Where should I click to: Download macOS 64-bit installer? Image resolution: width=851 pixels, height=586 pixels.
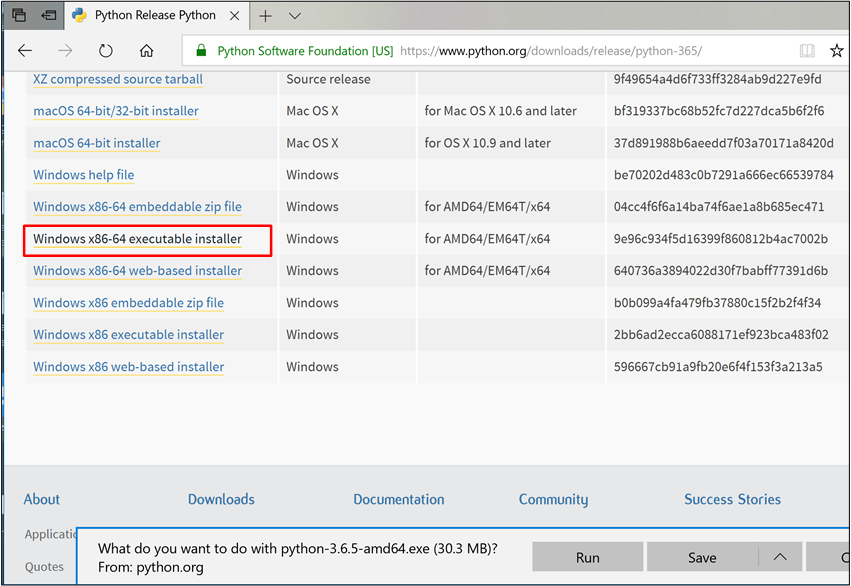[97, 143]
